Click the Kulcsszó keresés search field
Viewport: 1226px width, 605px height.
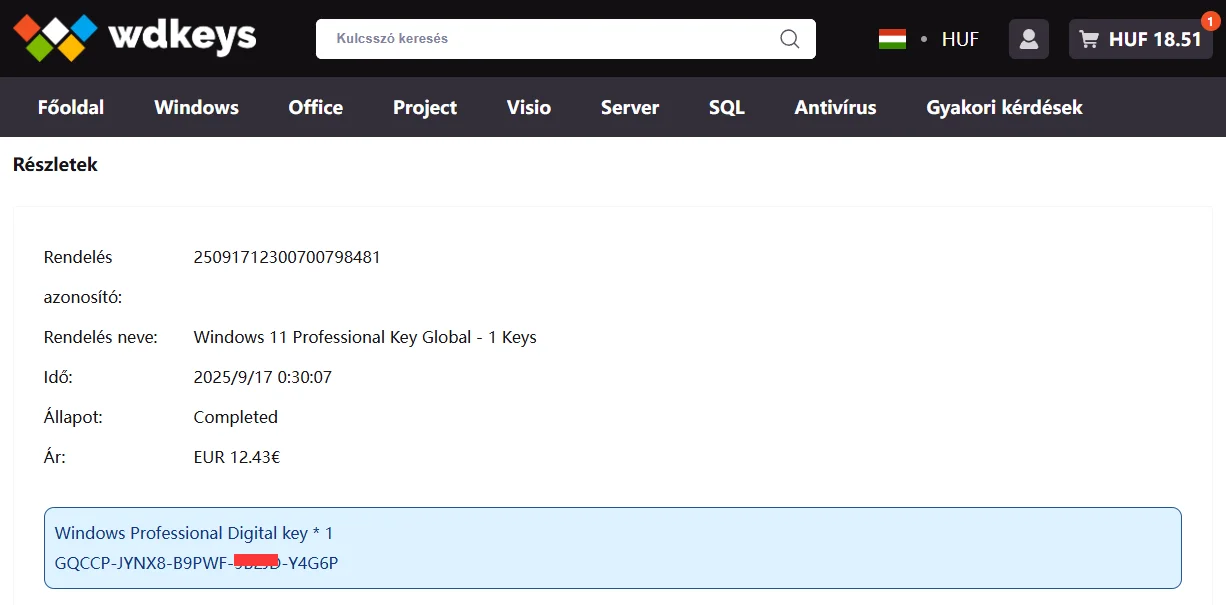pyautogui.click(x=550, y=39)
